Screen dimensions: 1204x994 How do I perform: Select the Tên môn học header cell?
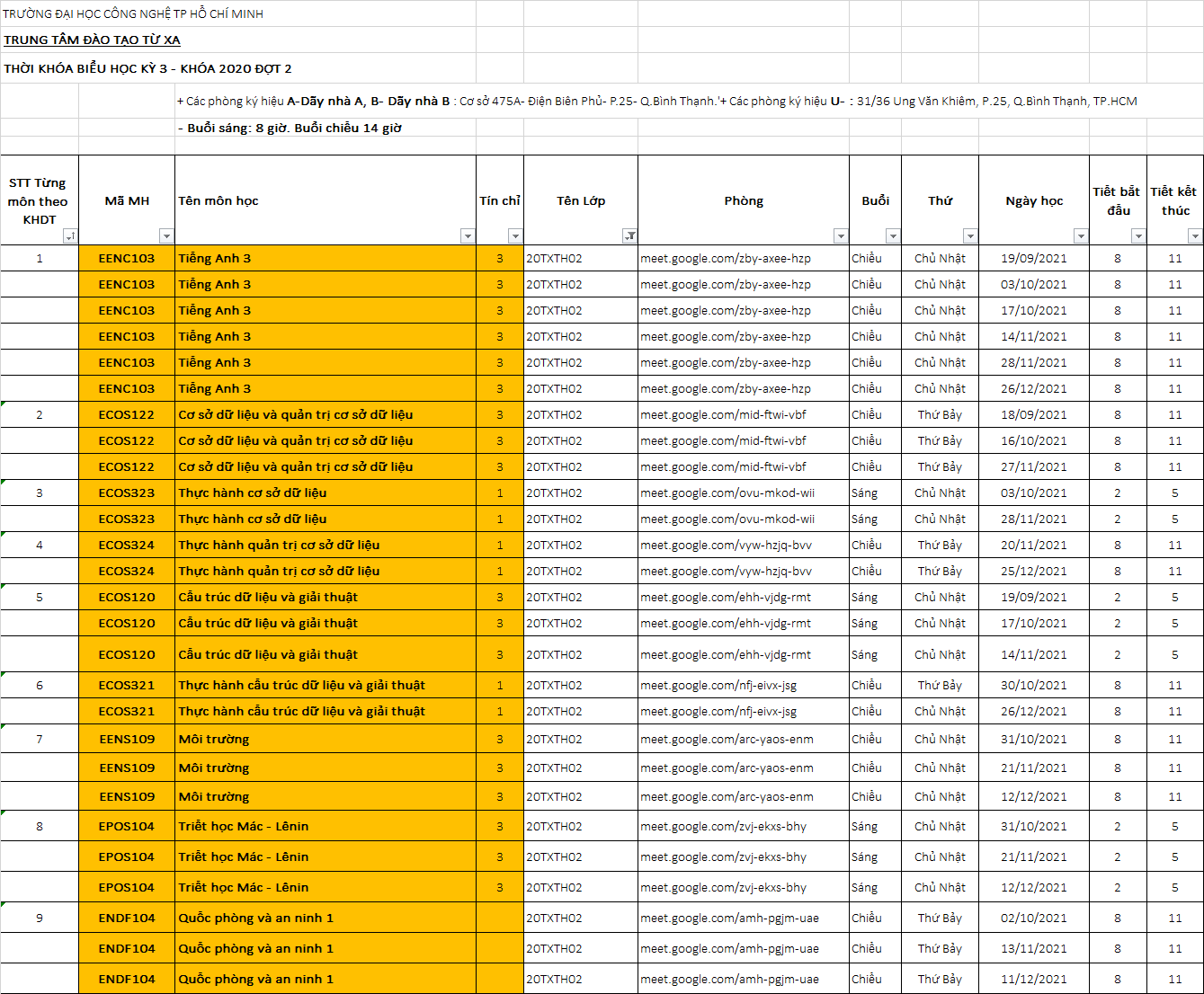pyautogui.click(x=326, y=200)
